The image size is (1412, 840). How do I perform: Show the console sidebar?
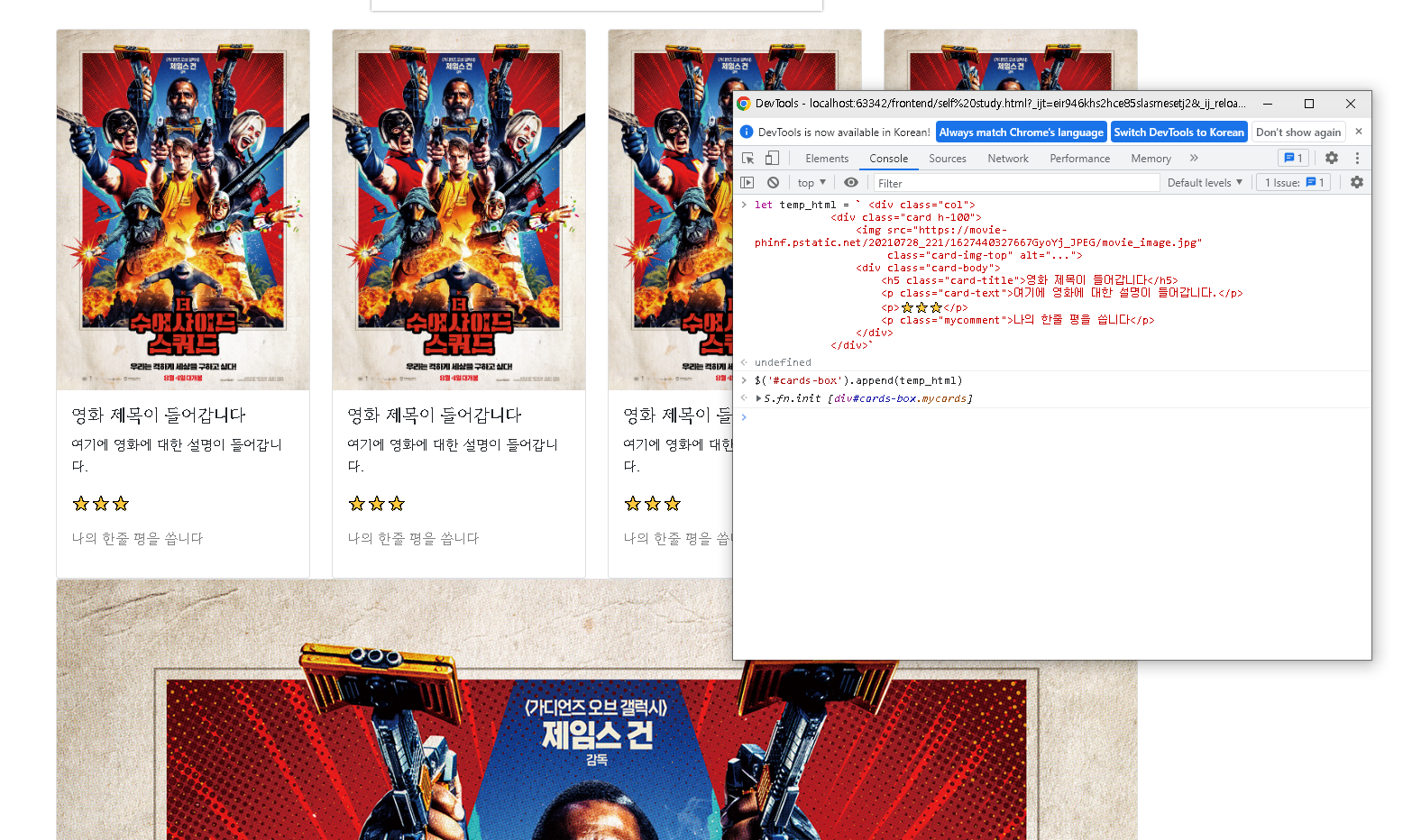pos(747,182)
